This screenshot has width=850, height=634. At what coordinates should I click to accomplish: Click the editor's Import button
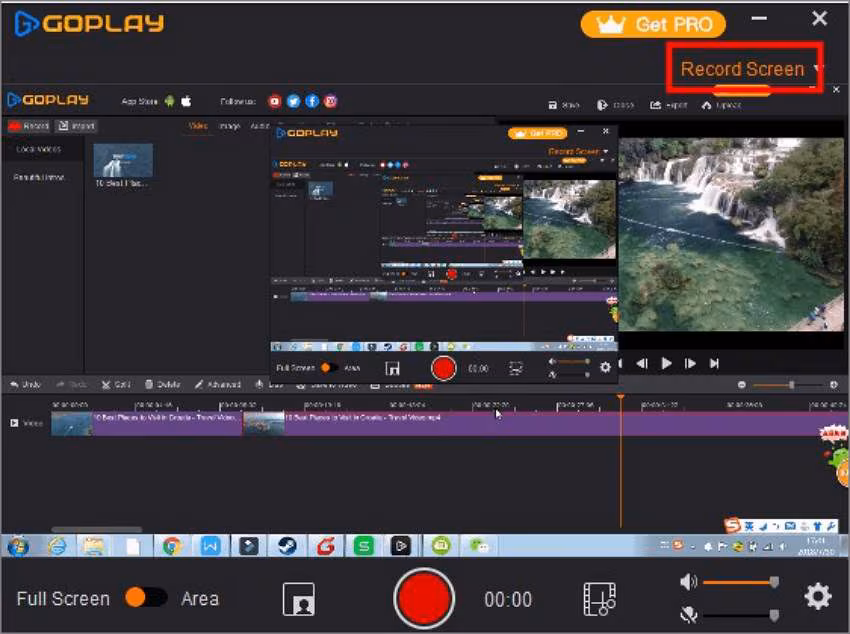click(76, 126)
